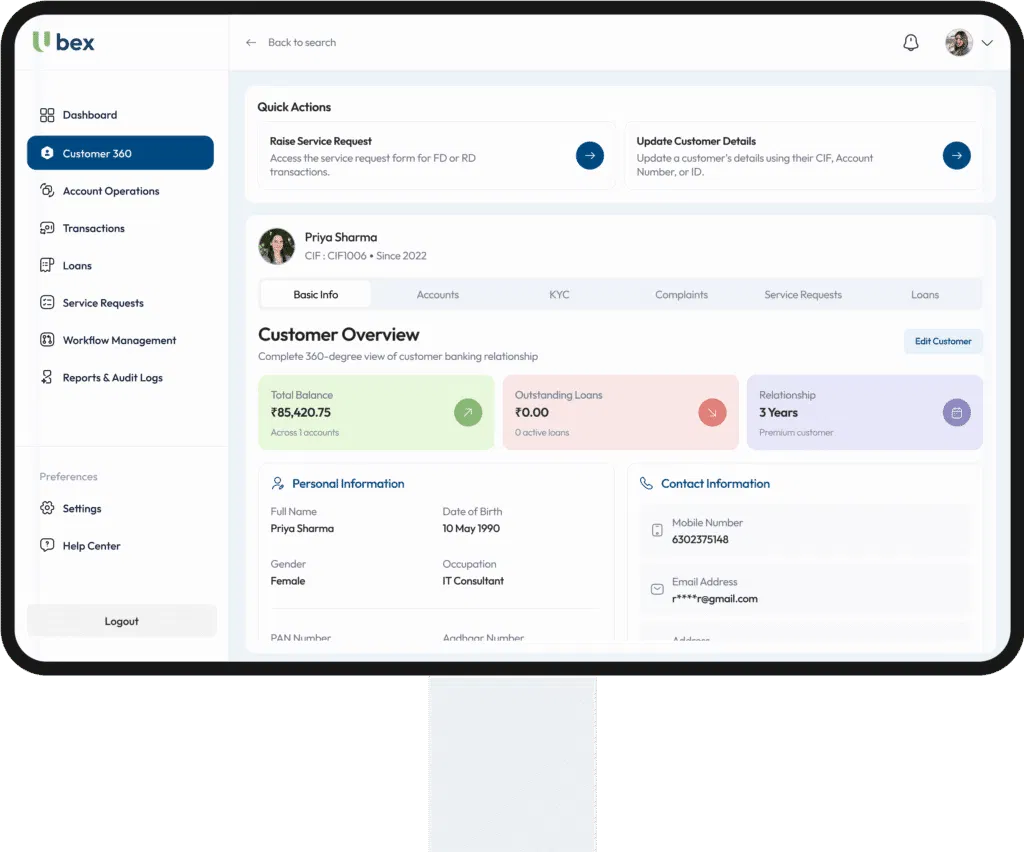Click the Back to search link

[x=301, y=43]
